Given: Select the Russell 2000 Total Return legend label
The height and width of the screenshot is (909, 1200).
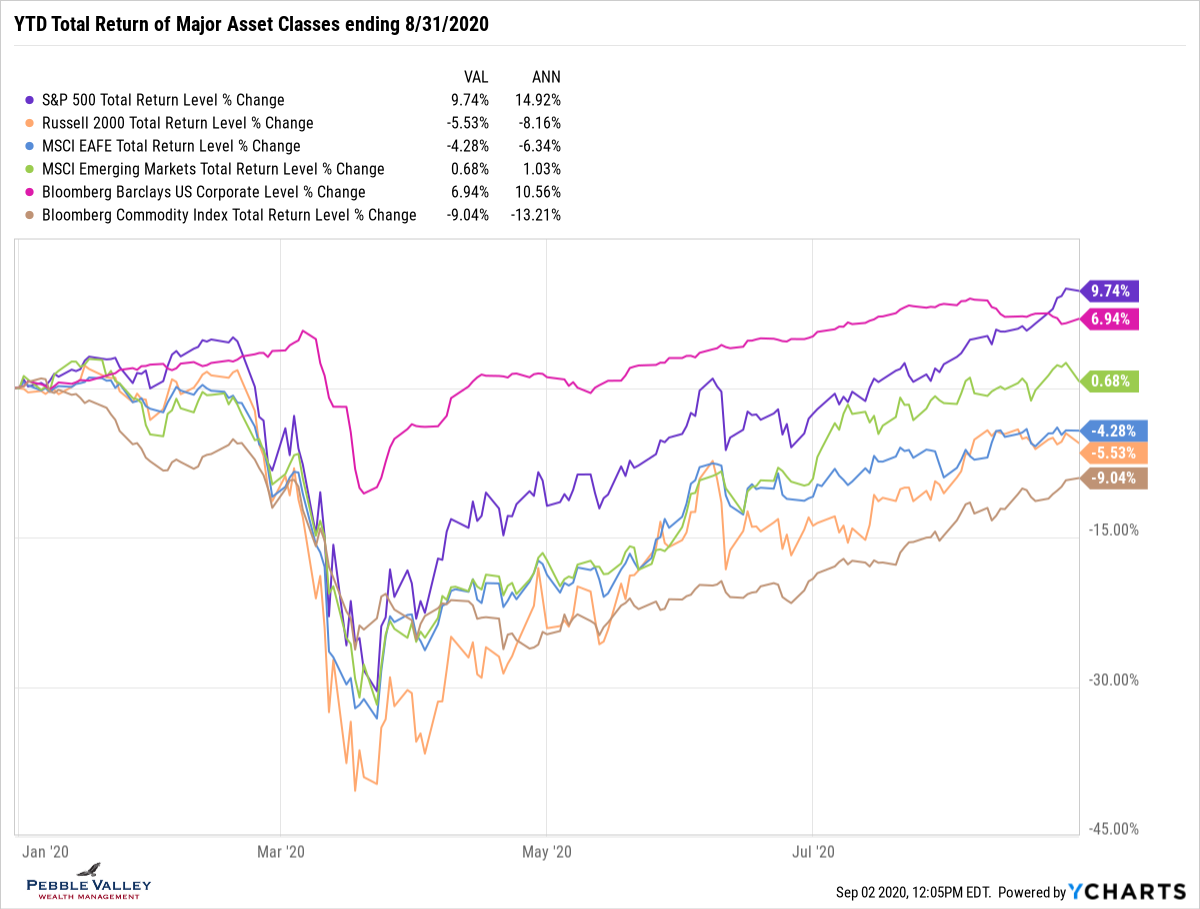Looking at the screenshot, I should click(x=177, y=123).
